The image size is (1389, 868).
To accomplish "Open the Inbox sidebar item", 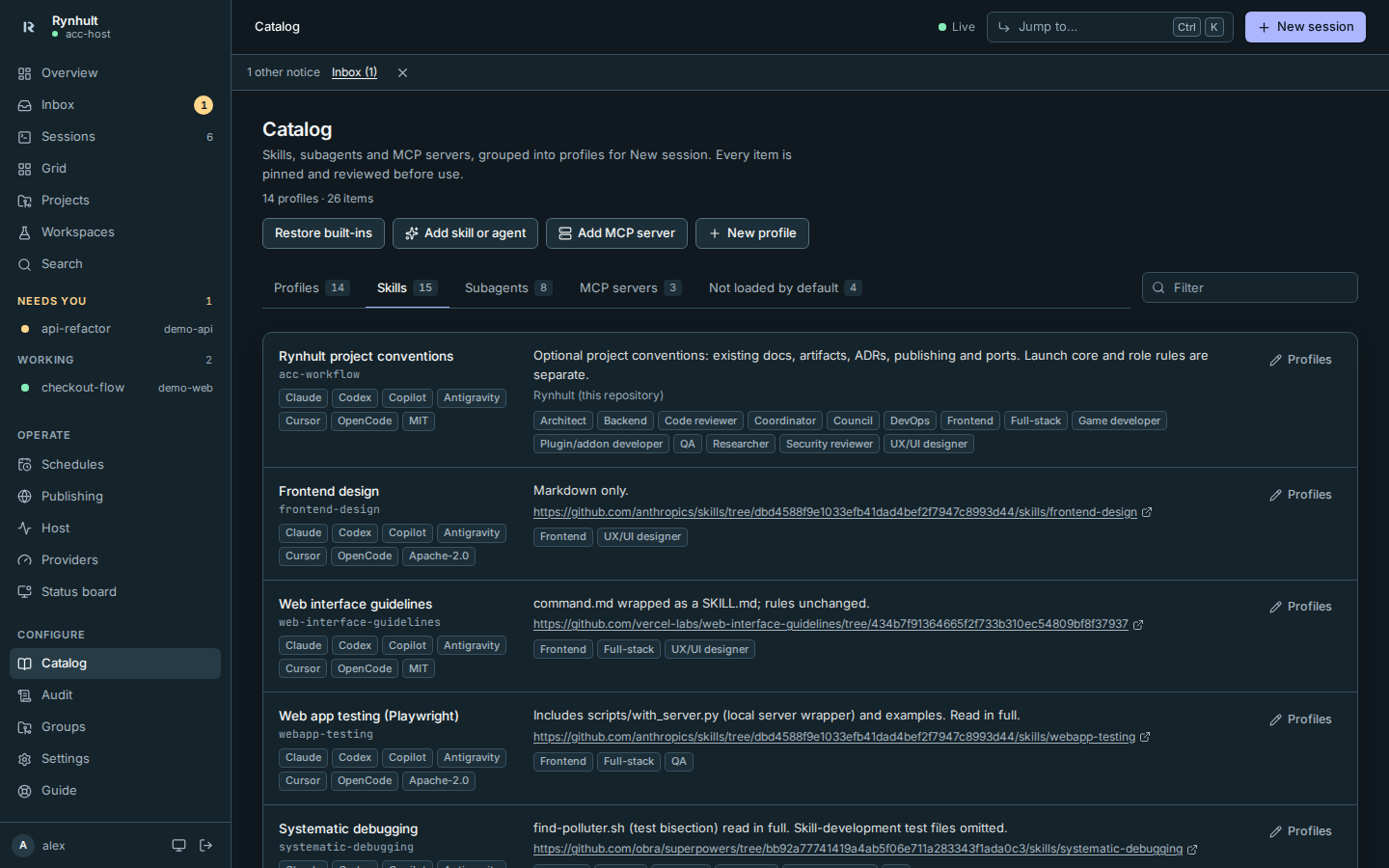I will (x=115, y=105).
